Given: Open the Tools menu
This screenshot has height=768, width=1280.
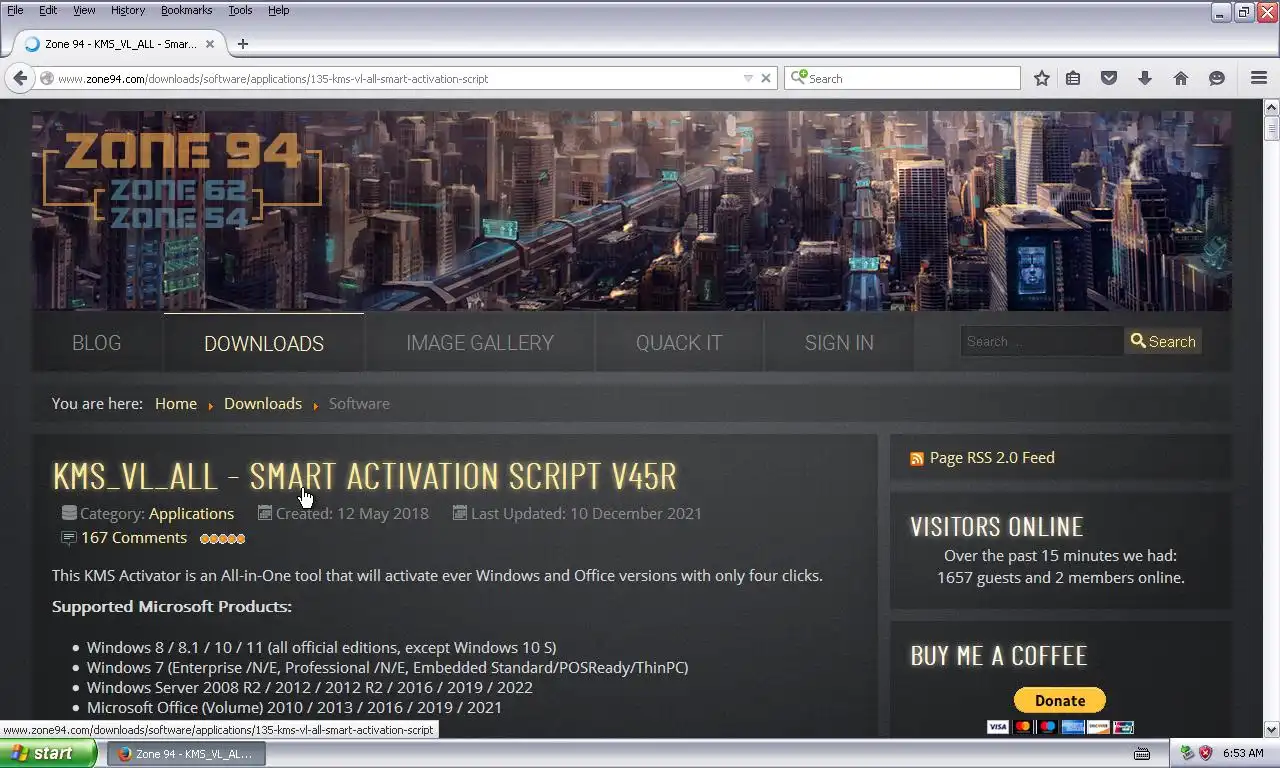Looking at the screenshot, I should pos(240,10).
